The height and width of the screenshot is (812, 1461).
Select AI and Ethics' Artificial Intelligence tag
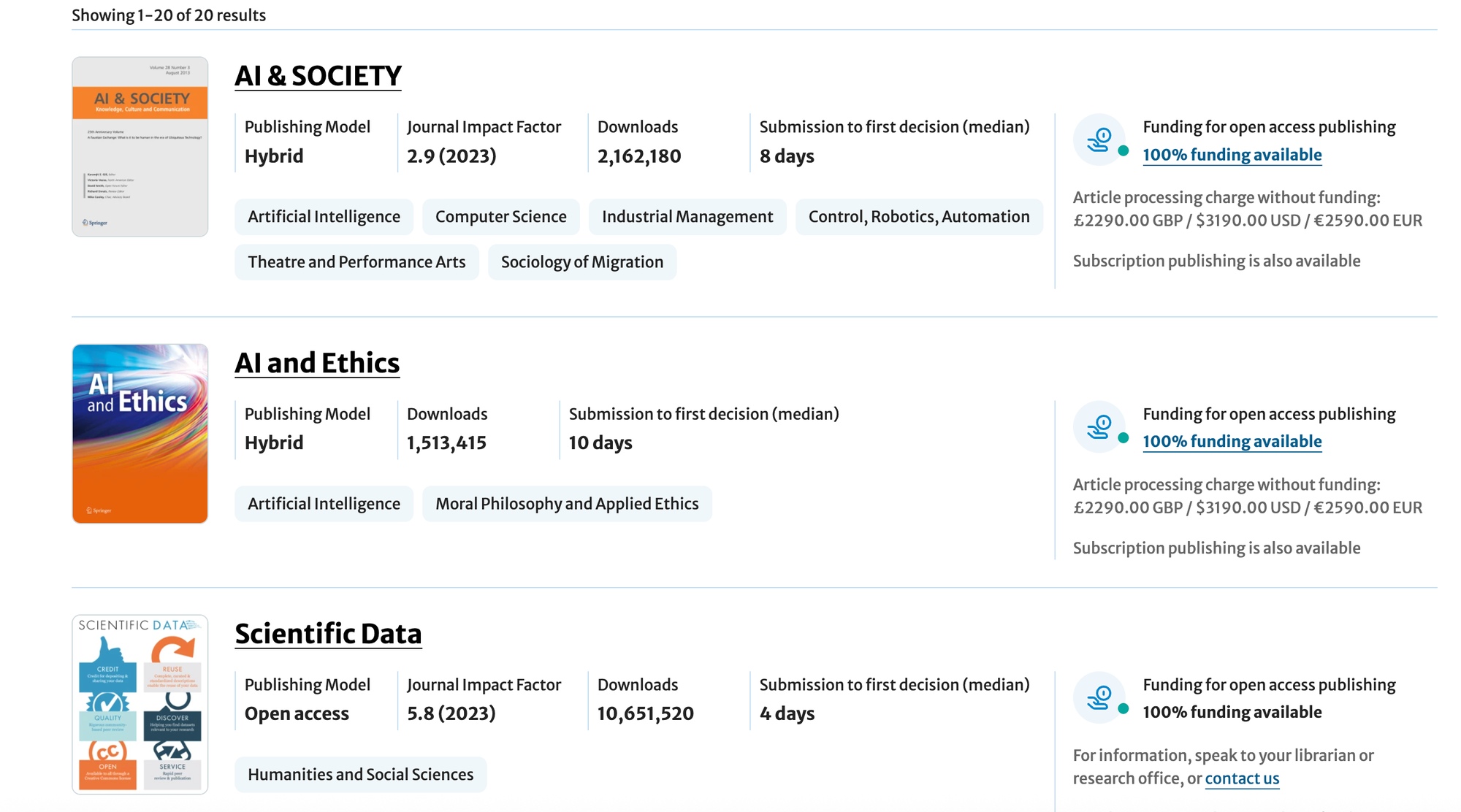(324, 504)
